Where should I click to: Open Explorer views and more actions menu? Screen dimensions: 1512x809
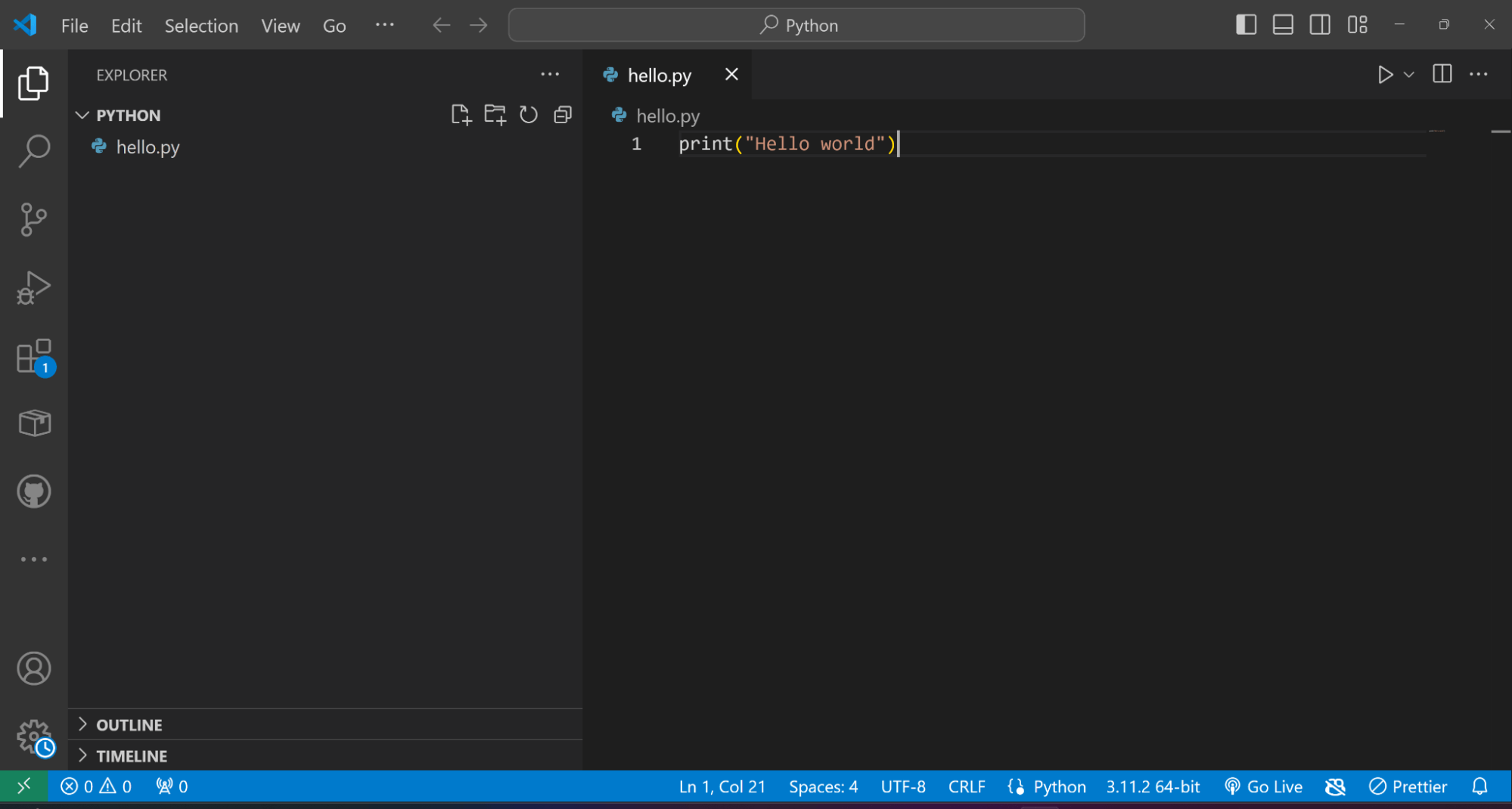pos(550,74)
